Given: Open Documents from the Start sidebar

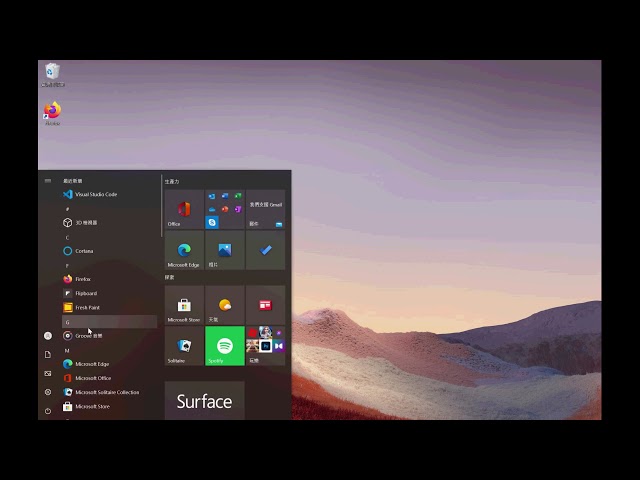Looking at the screenshot, I should pos(48,354).
